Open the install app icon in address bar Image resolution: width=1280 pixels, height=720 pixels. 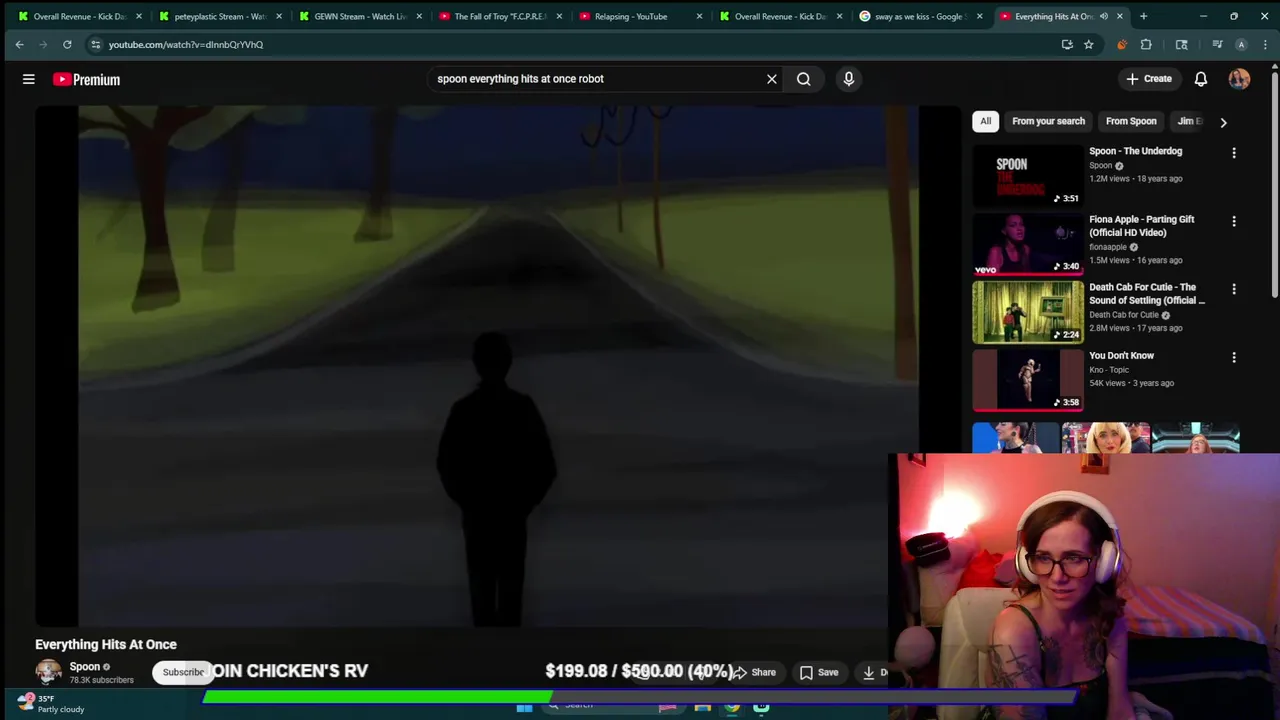1067,44
